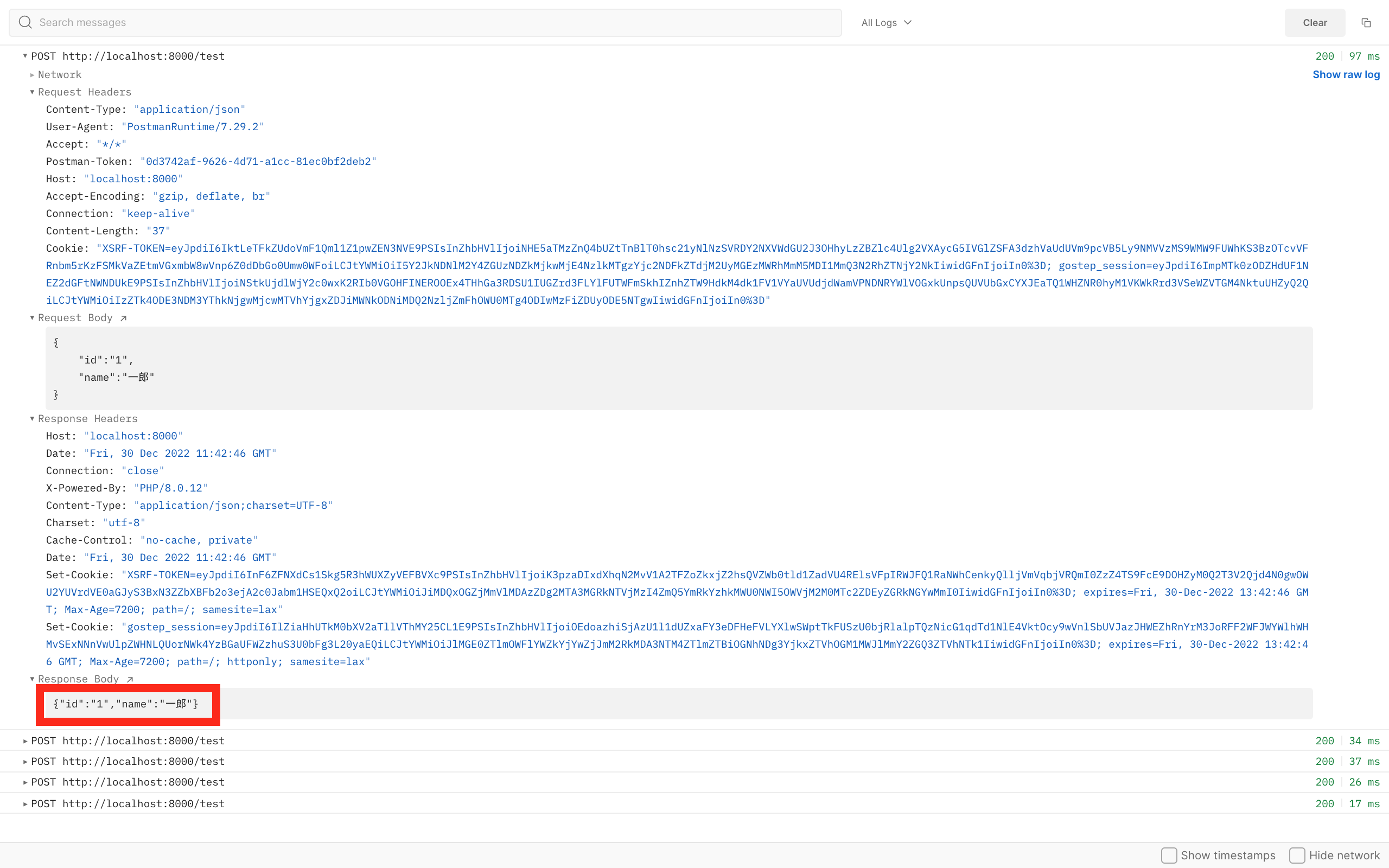
Task: Expand the last POST /test log entry
Action: tap(26, 803)
